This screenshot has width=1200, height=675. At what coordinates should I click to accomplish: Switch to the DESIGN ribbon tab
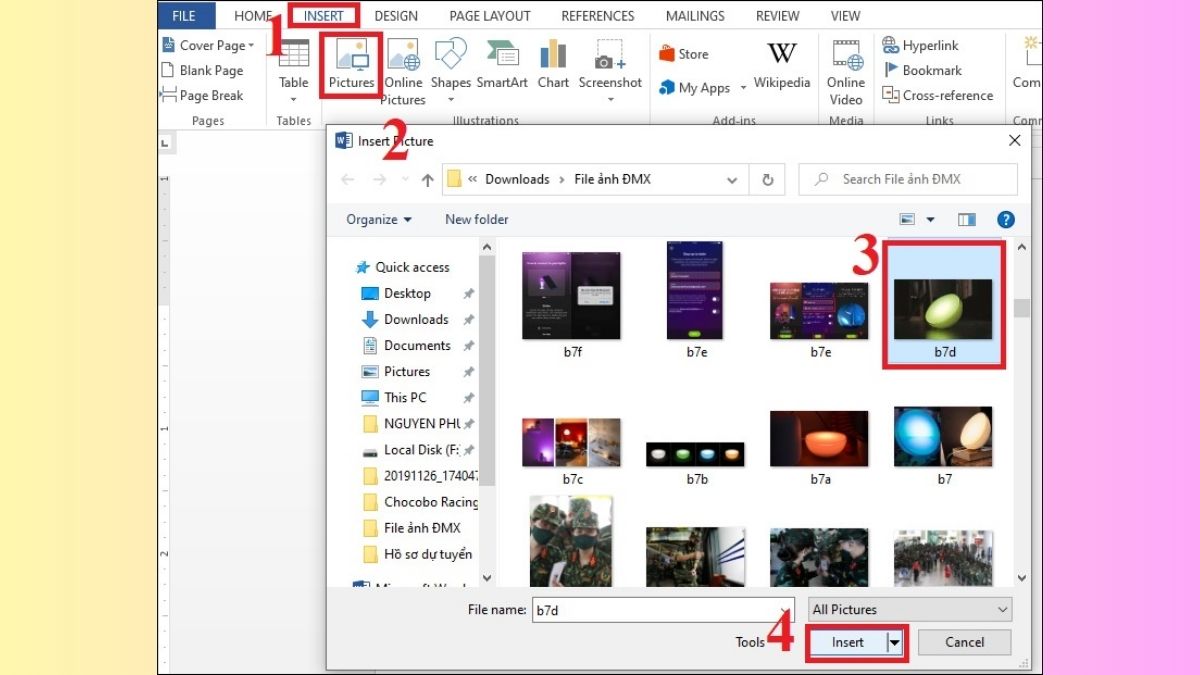coord(396,15)
